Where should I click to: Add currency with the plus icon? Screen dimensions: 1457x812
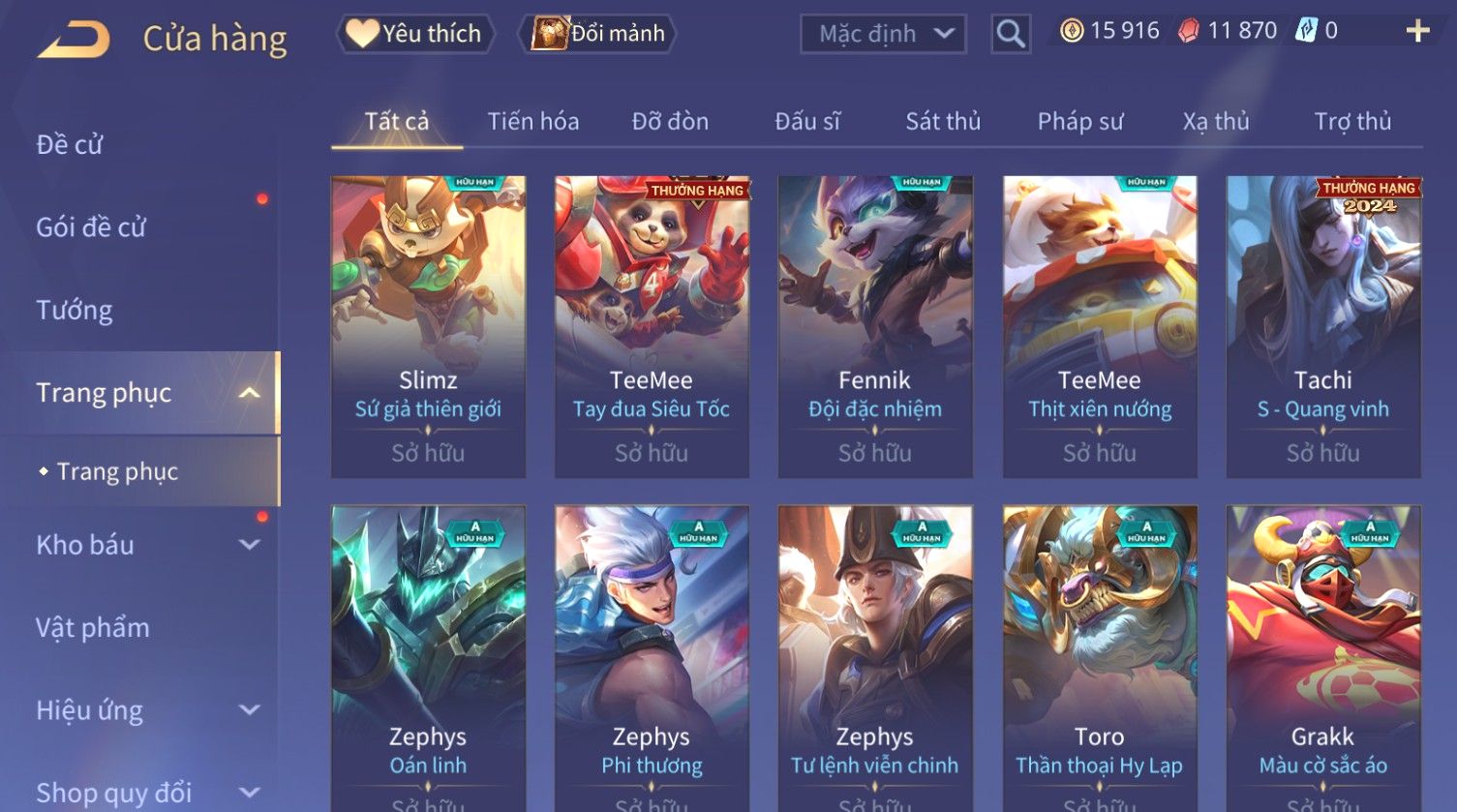[1417, 31]
